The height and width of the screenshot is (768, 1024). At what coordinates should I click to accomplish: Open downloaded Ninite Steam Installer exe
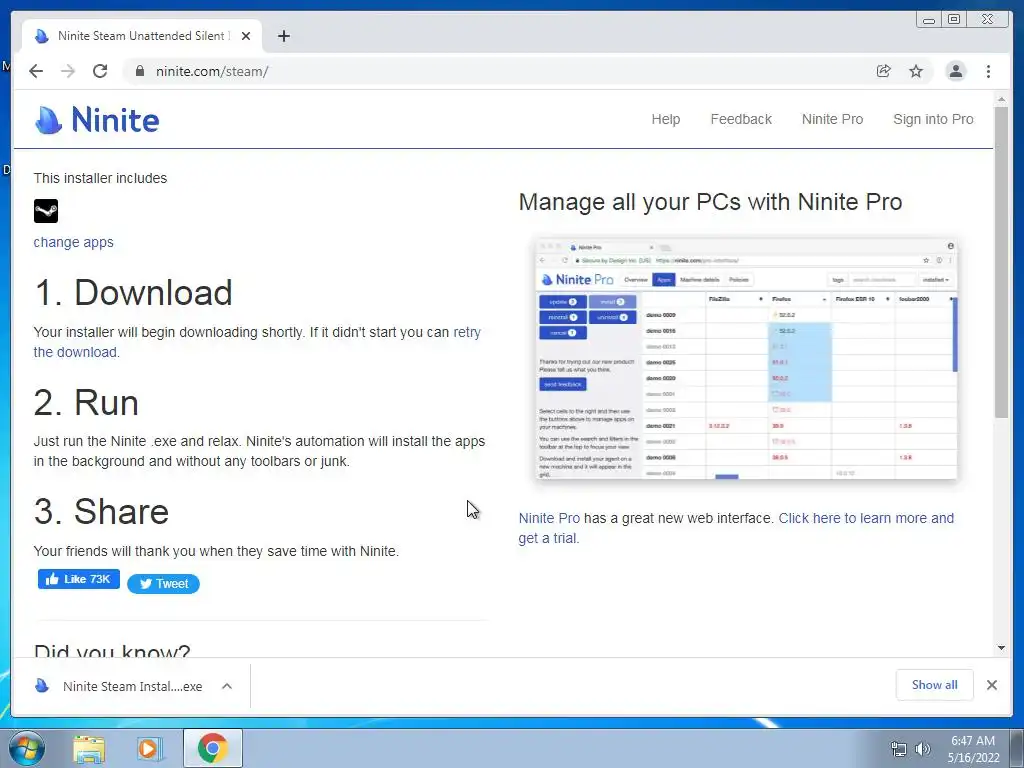[123, 686]
